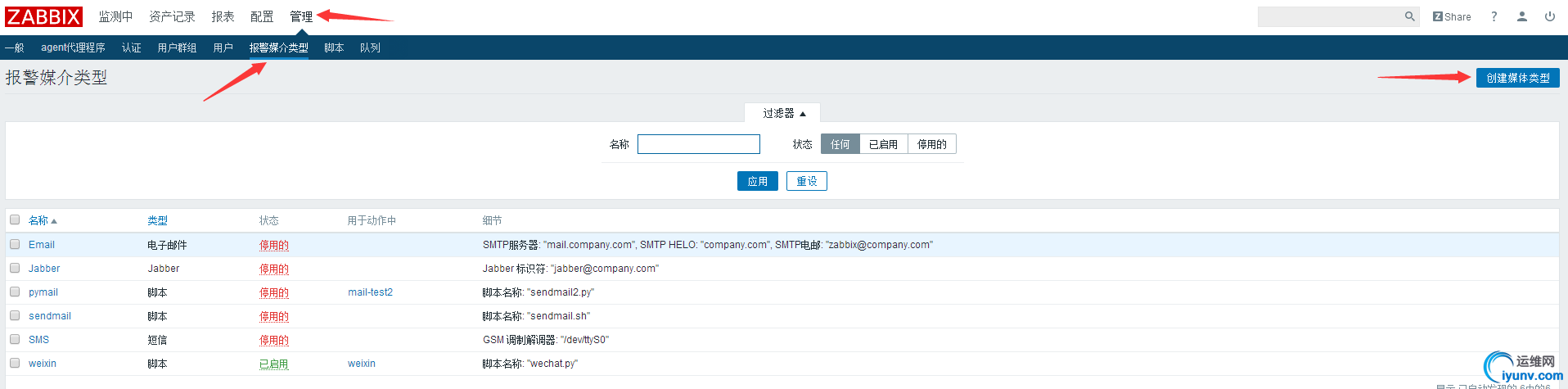Check the sendmail row checkbox
The width and height of the screenshot is (1568, 389).
(15, 315)
